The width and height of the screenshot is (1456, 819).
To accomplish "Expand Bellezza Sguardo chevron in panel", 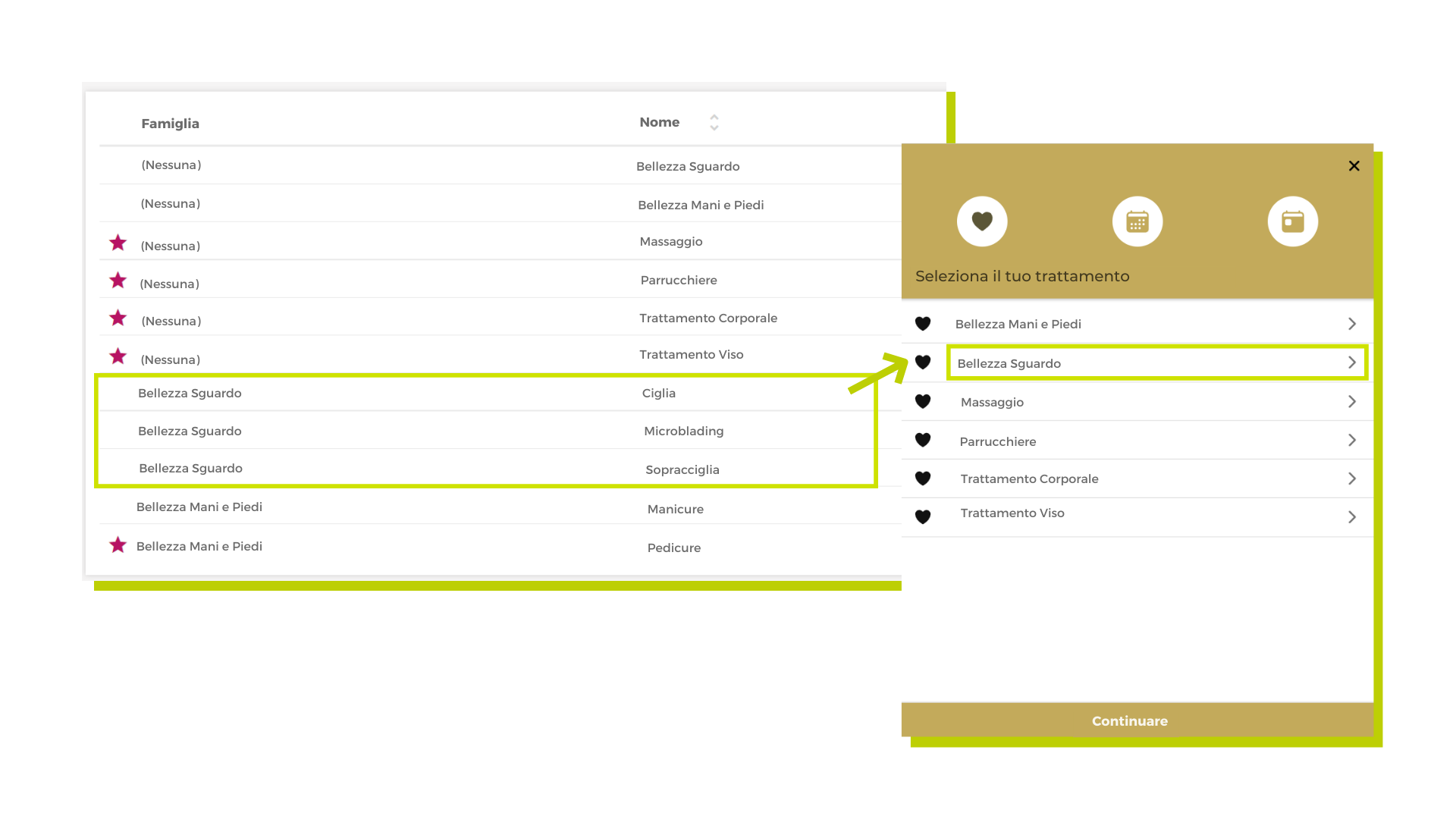I will 1352,362.
